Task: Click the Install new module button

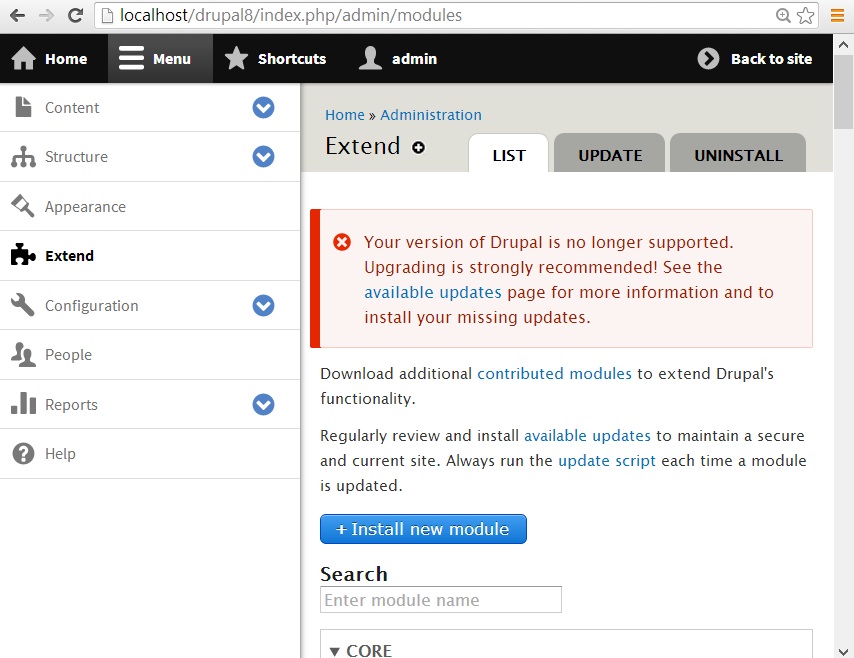Action: click(x=423, y=529)
